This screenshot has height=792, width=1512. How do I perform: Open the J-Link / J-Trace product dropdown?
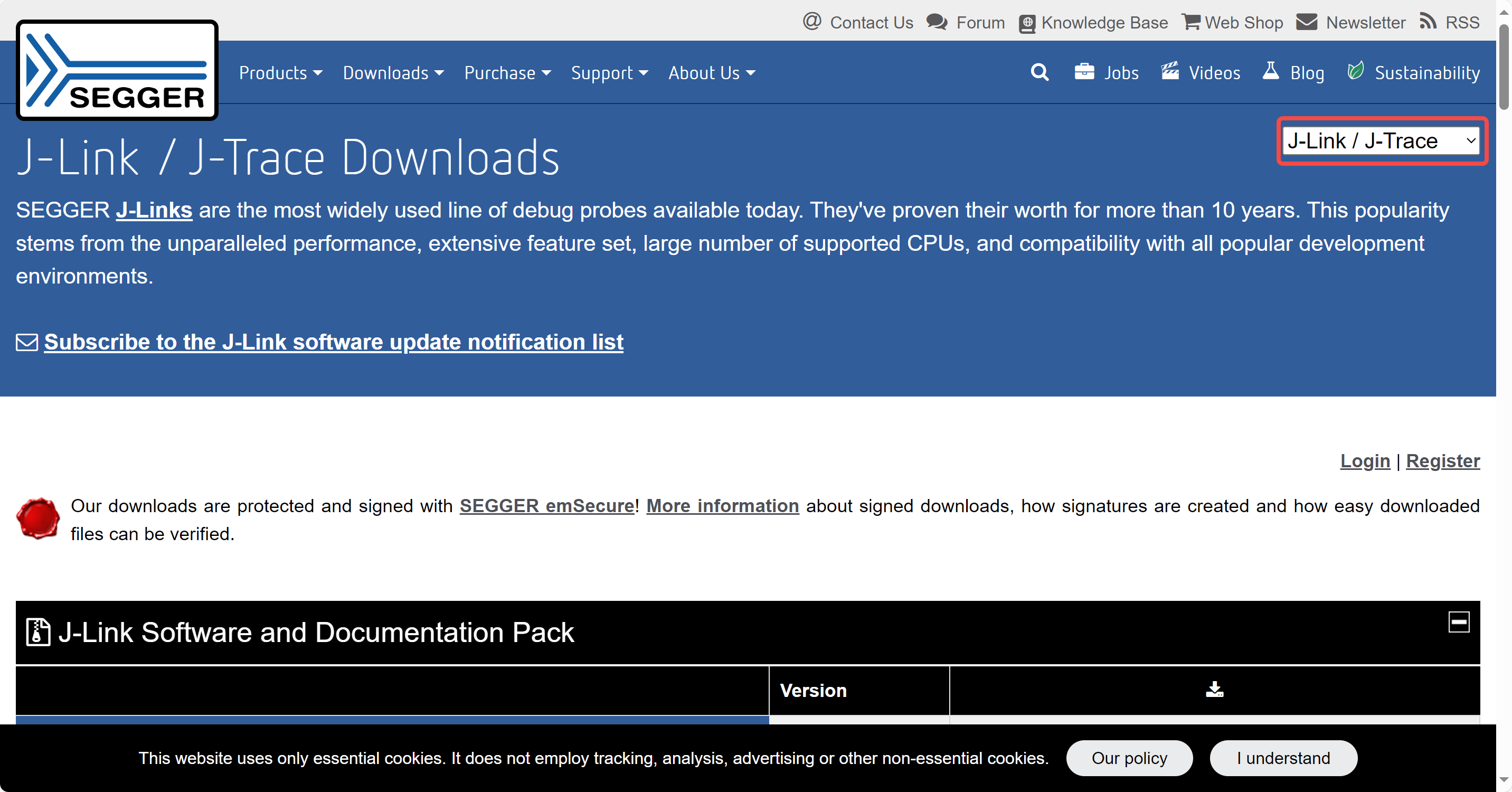point(1382,141)
